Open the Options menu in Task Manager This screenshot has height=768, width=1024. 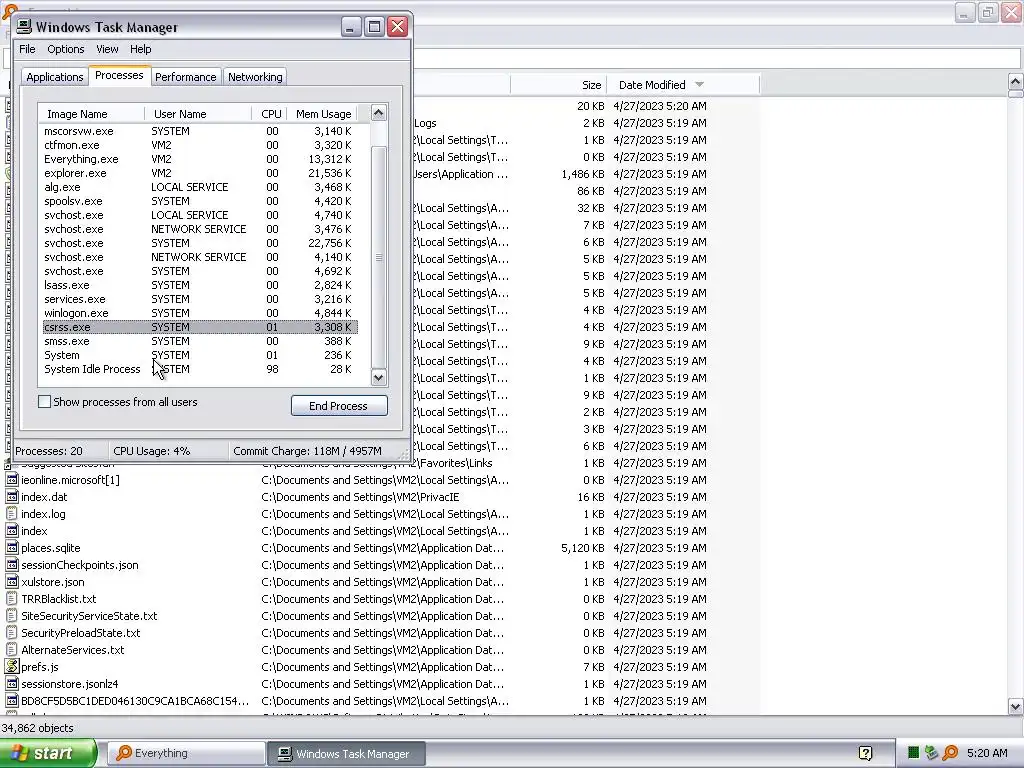pos(65,49)
